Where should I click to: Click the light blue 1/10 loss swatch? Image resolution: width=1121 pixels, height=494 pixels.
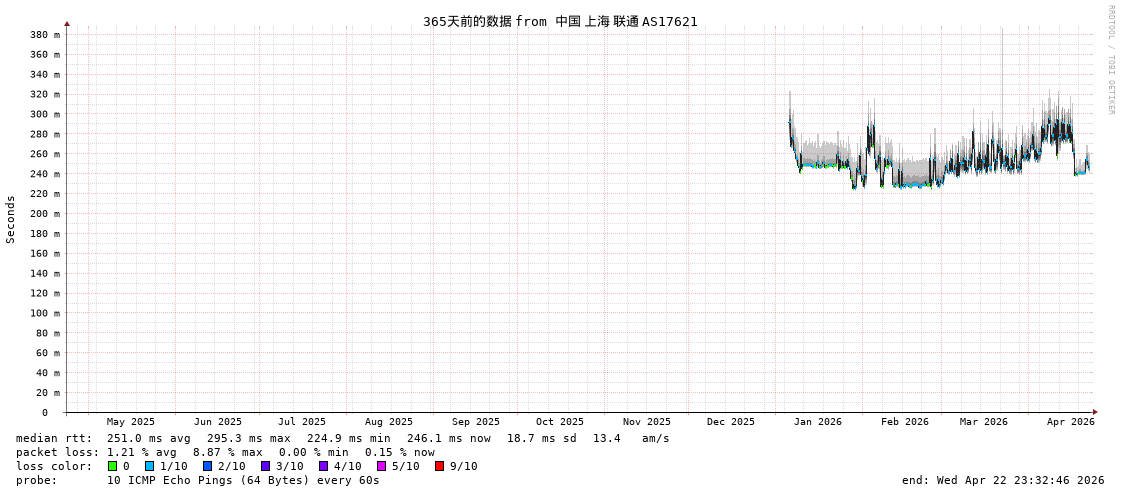coord(149,466)
